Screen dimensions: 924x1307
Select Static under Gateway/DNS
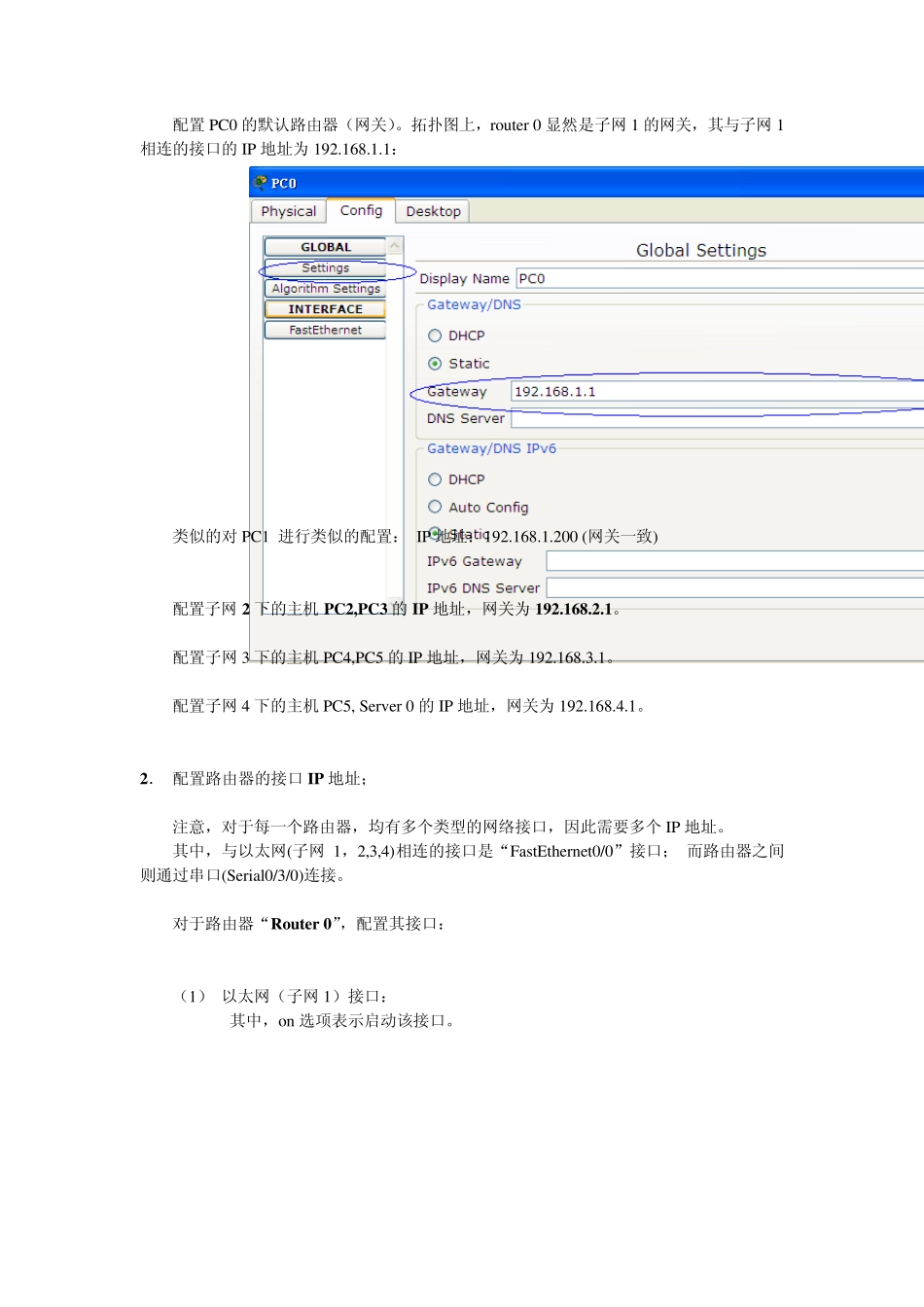435,364
